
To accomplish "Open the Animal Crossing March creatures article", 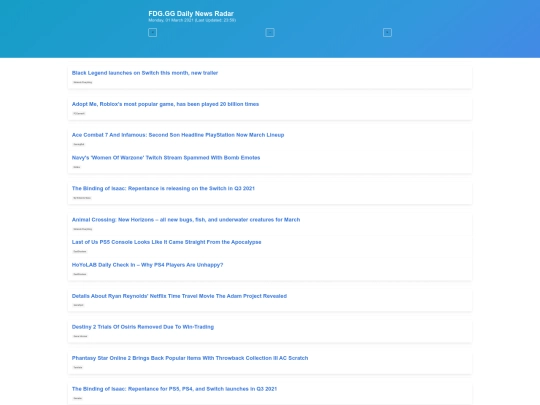I will (186, 219).
